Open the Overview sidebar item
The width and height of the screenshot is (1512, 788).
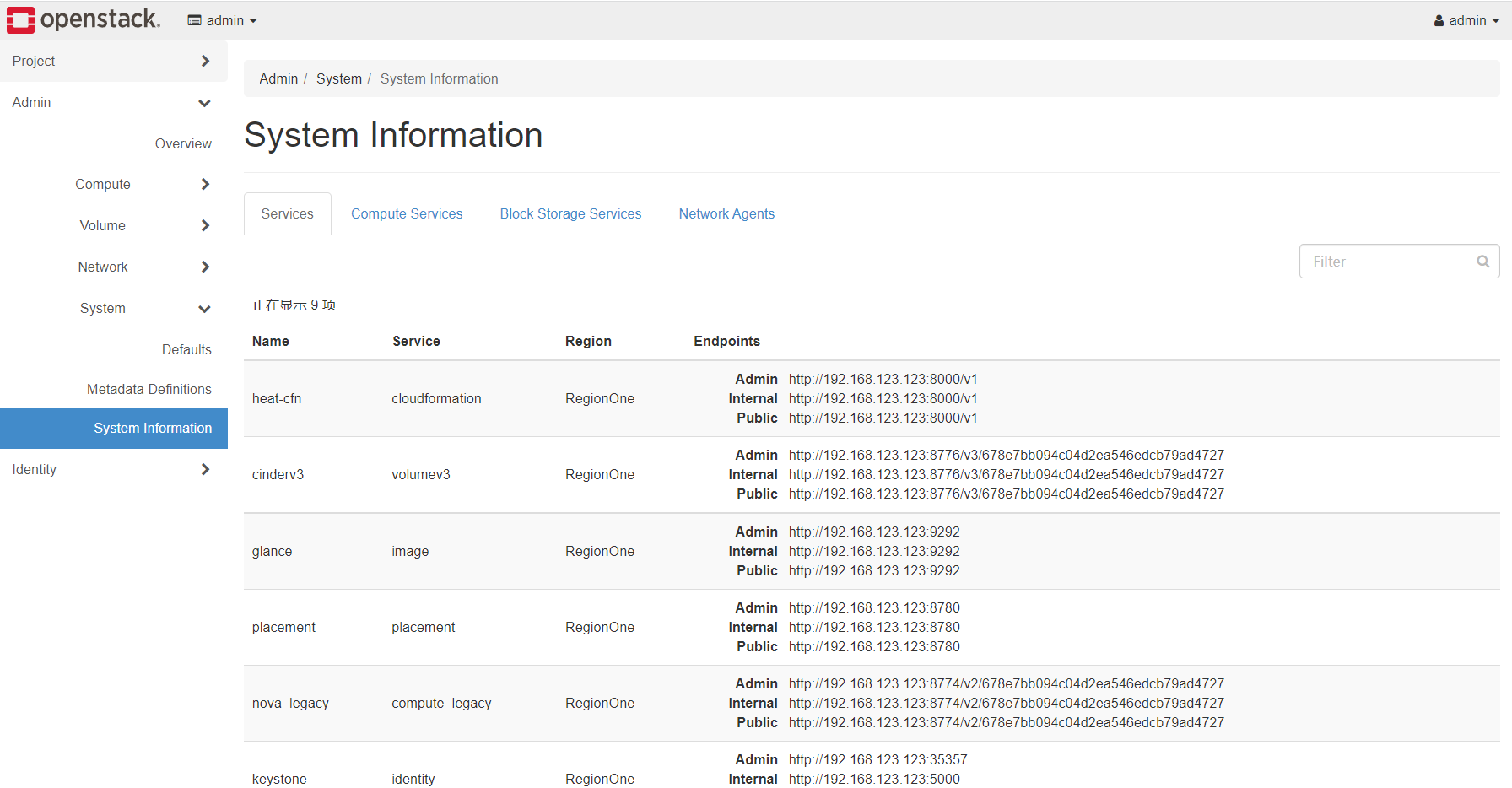(183, 143)
